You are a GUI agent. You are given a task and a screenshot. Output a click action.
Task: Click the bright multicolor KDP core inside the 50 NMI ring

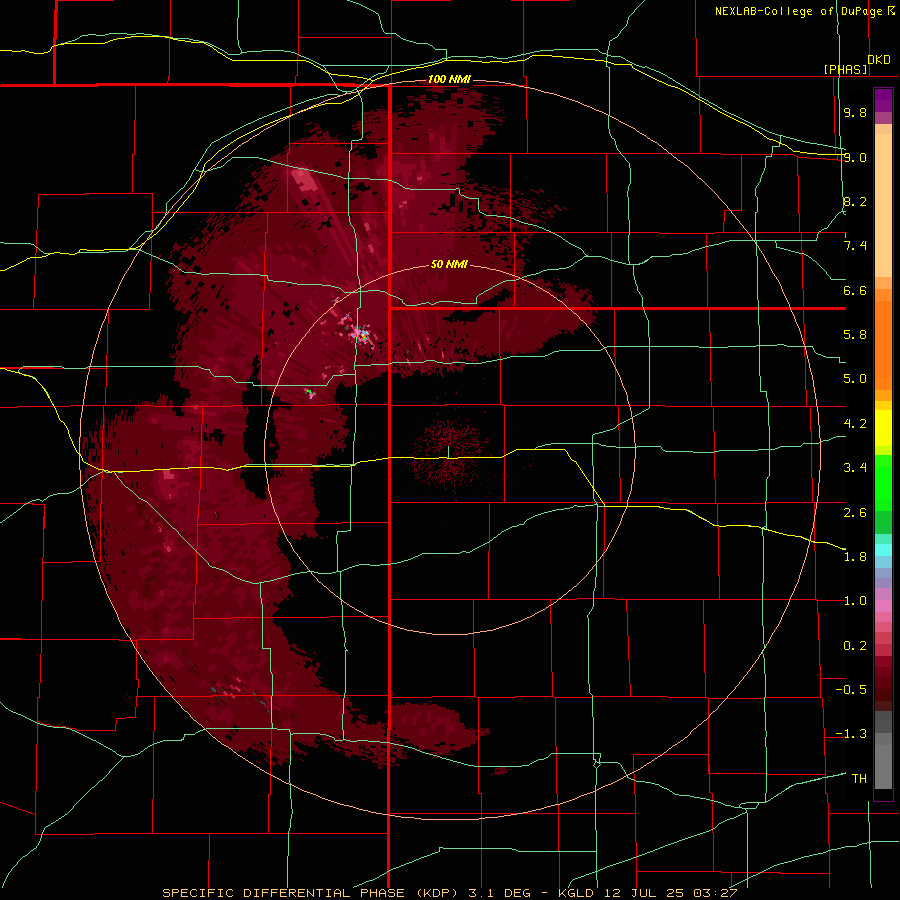coord(362,333)
